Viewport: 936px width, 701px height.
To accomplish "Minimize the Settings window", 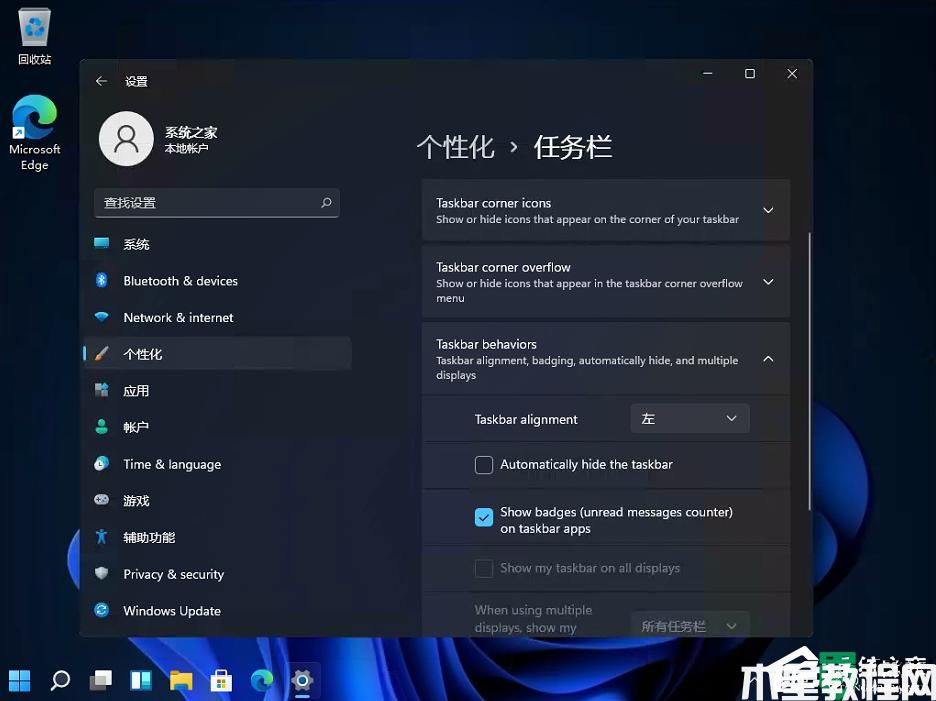I will pos(708,73).
